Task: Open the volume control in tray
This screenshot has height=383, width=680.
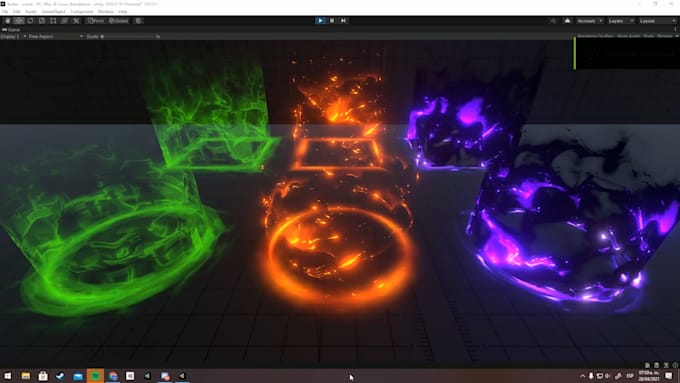Action: pyautogui.click(x=608, y=376)
